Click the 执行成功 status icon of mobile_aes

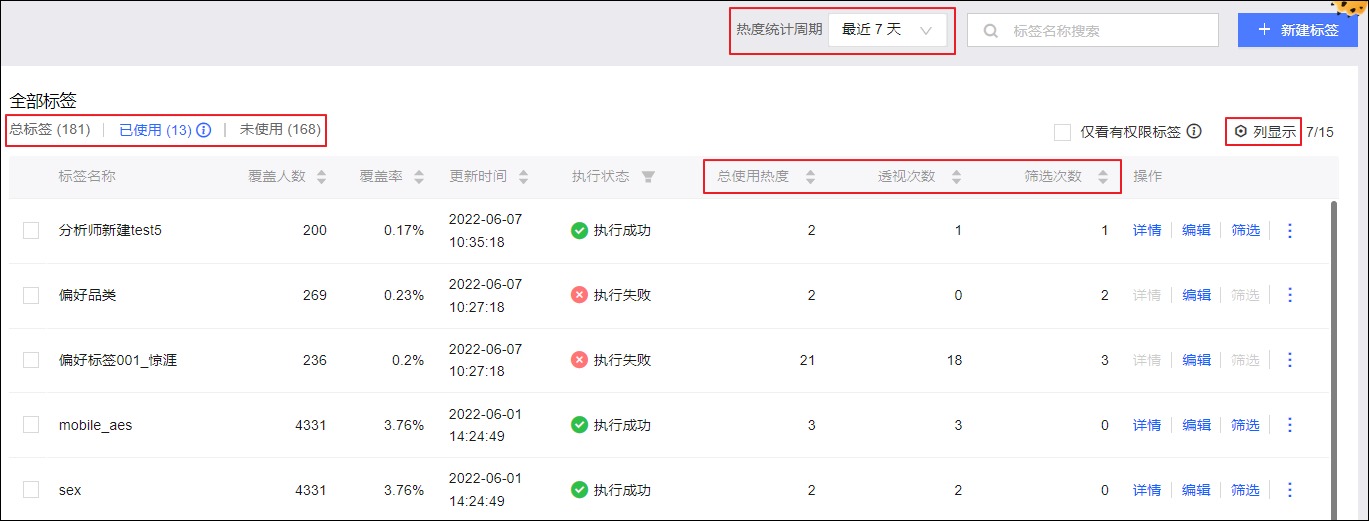point(579,425)
